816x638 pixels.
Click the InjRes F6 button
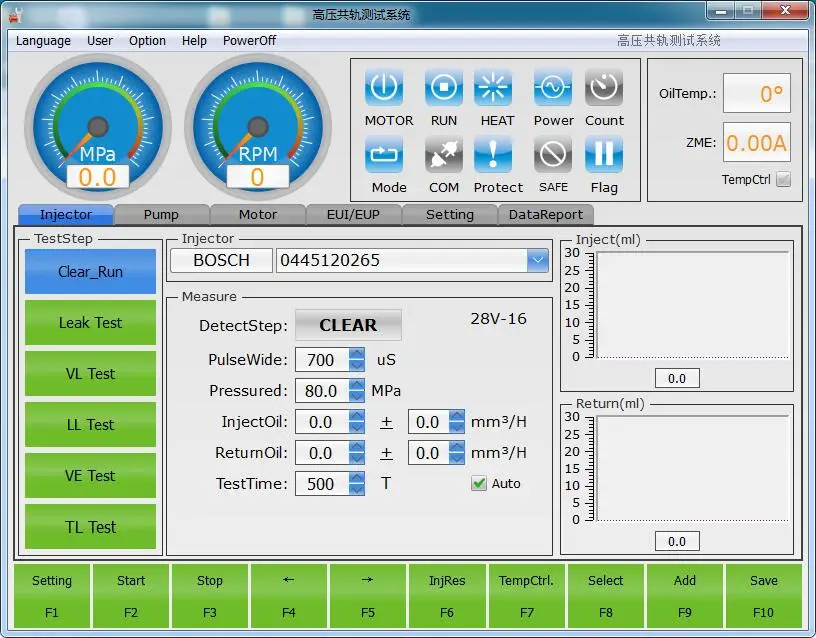(447, 596)
